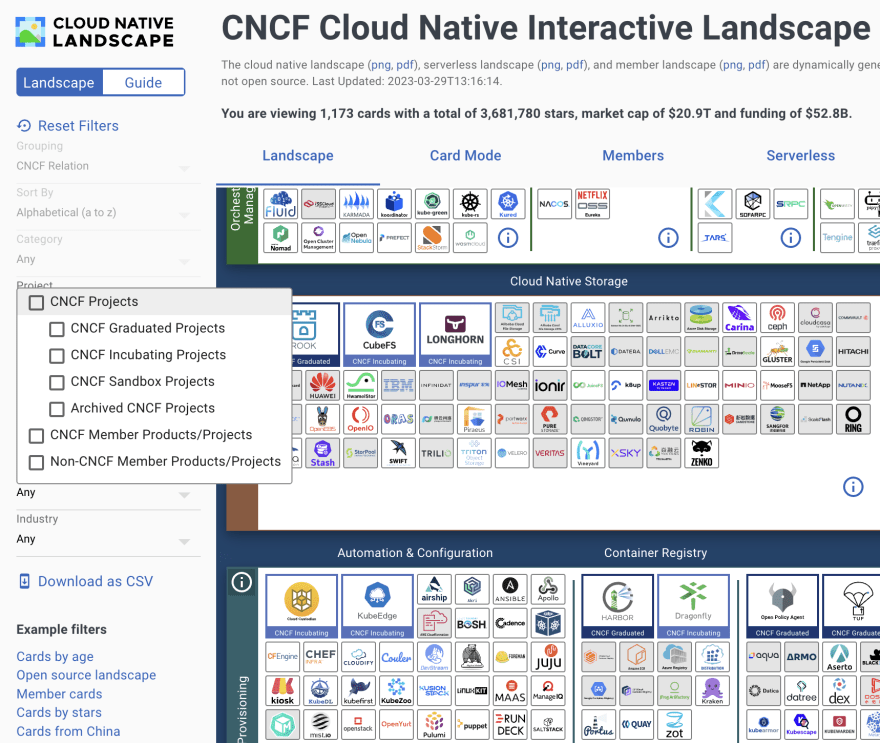Image resolution: width=880 pixels, height=743 pixels.
Task: Click the CubeFS incubating card
Action: 379,335
